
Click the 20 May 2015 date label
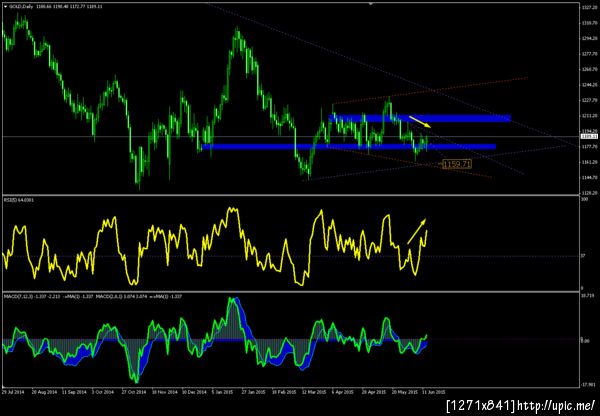pyautogui.click(x=404, y=392)
